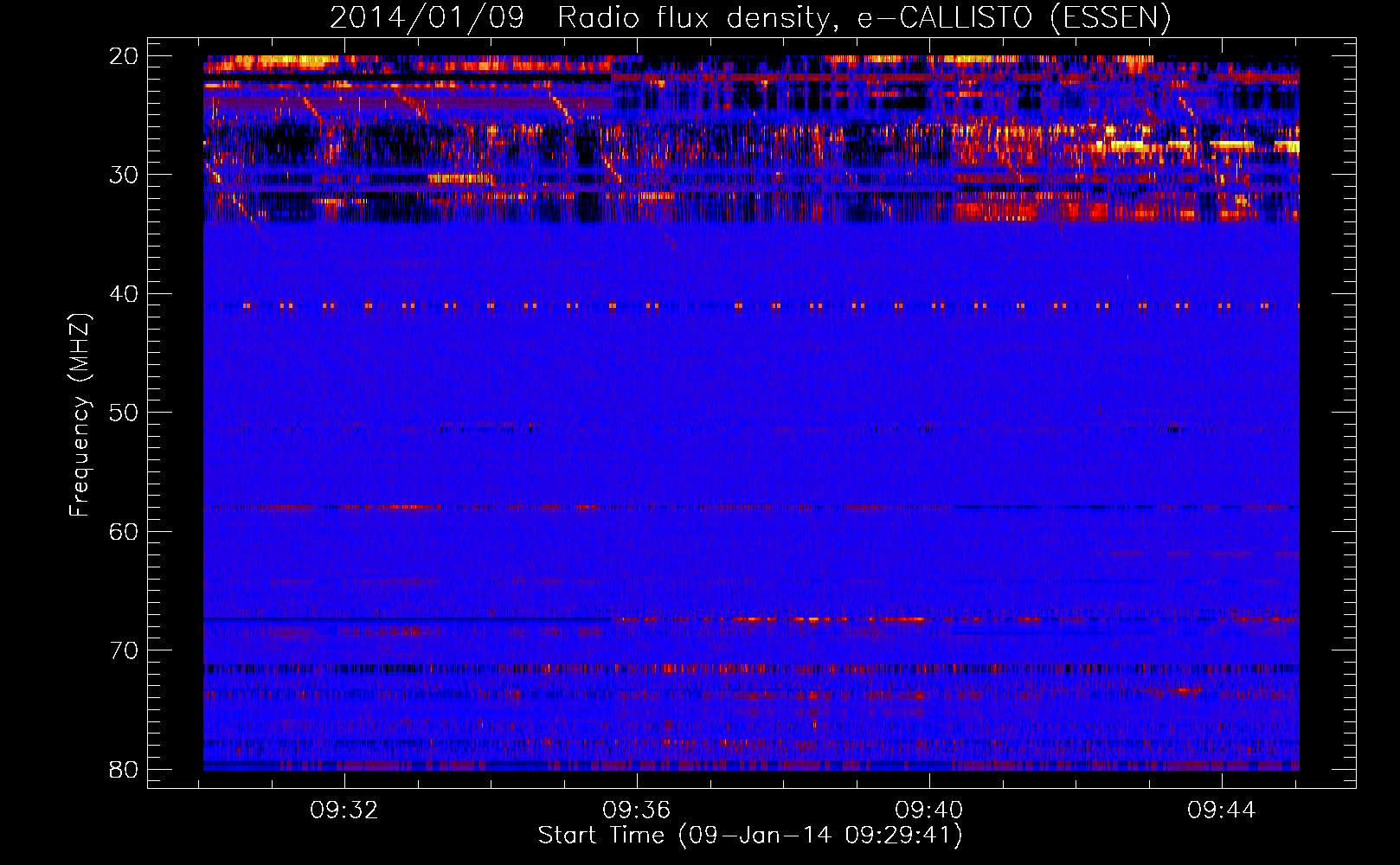The width and height of the screenshot is (1400, 865).
Task: Click the 09:44 time tick label
Action: [x=1222, y=811]
